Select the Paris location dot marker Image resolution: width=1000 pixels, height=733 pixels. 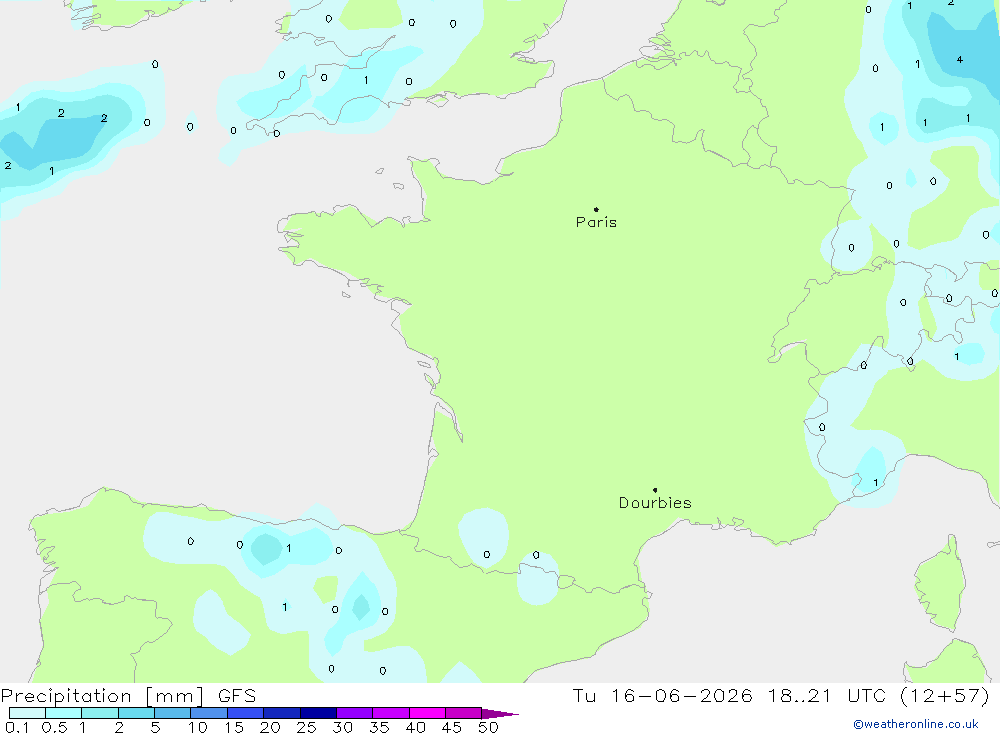point(596,209)
